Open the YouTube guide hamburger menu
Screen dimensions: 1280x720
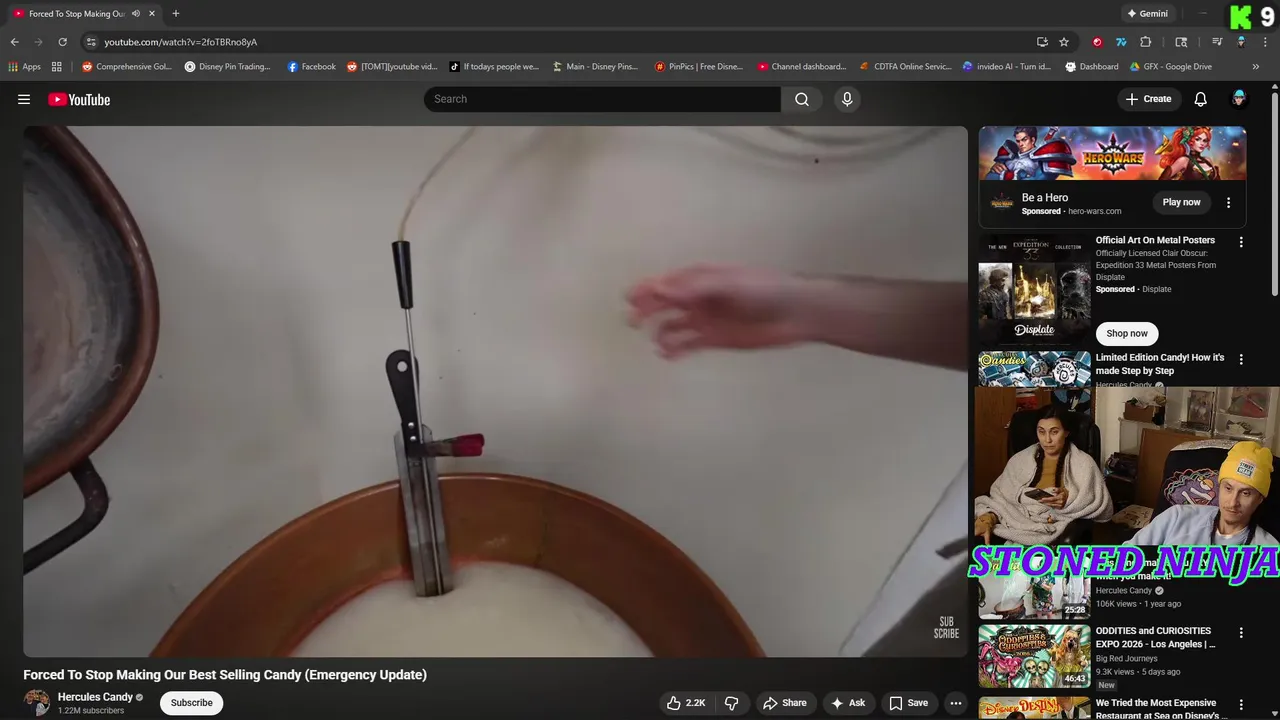coord(24,99)
